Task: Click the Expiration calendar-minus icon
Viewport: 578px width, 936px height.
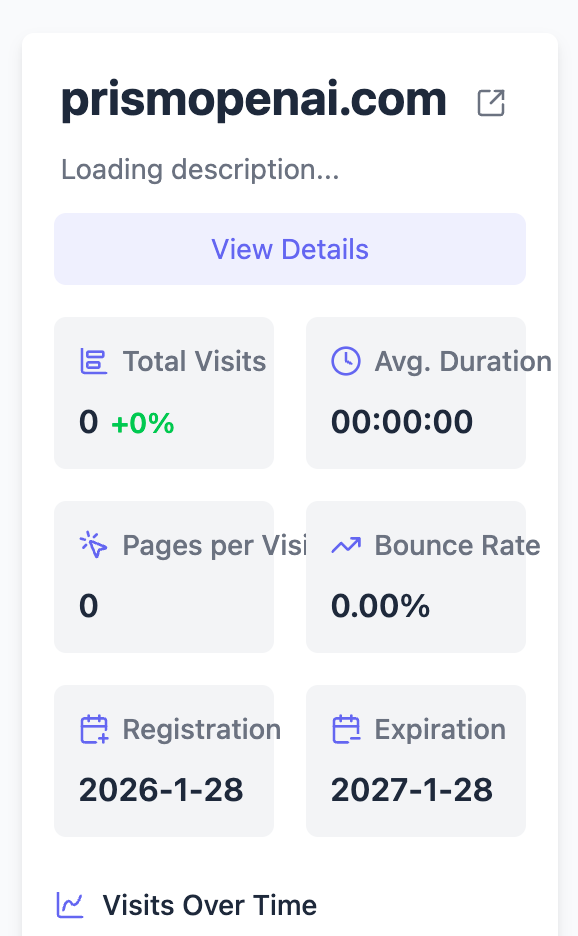Action: click(x=346, y=729)
